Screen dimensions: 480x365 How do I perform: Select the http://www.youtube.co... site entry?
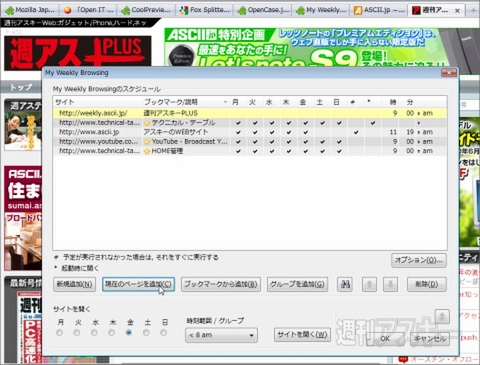(x=98, y=142)
